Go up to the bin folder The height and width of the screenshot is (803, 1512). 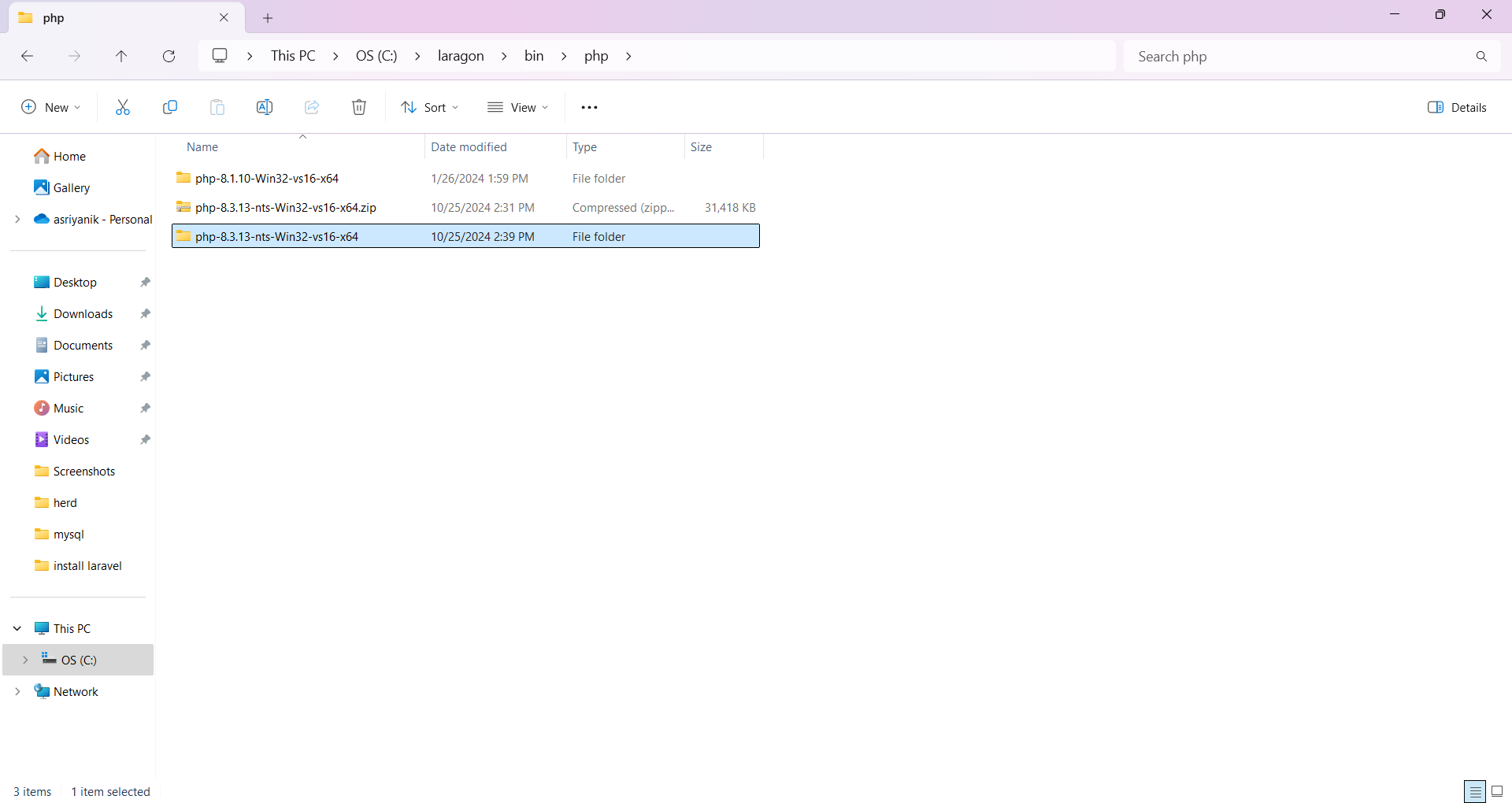[121, 56]
